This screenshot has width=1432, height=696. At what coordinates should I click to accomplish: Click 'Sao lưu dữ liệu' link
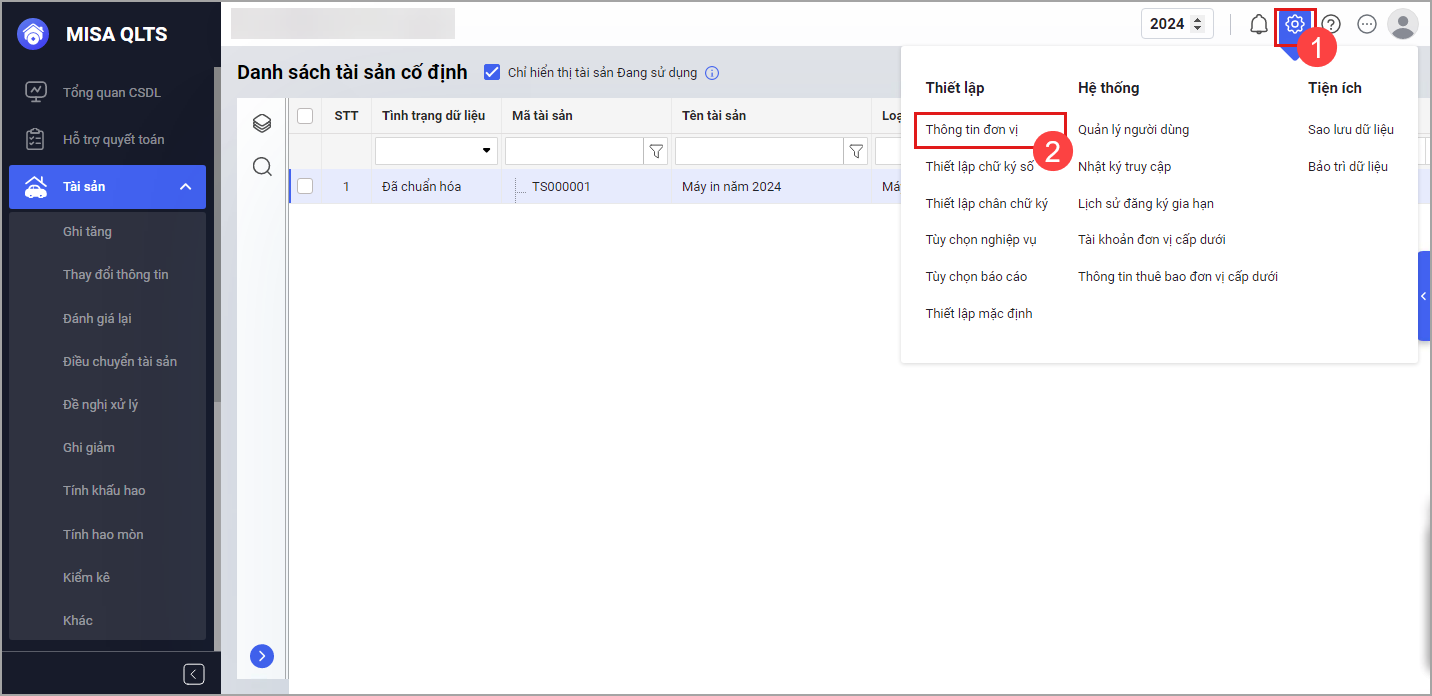[1350, 130]
